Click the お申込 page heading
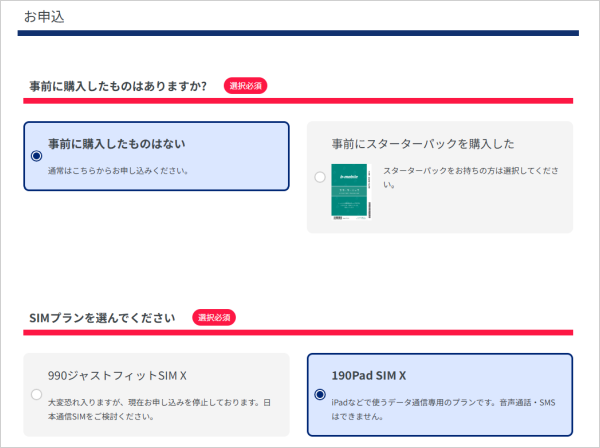Screen dimensions: 600x448 pyautogui.click(x=44, y=17)
